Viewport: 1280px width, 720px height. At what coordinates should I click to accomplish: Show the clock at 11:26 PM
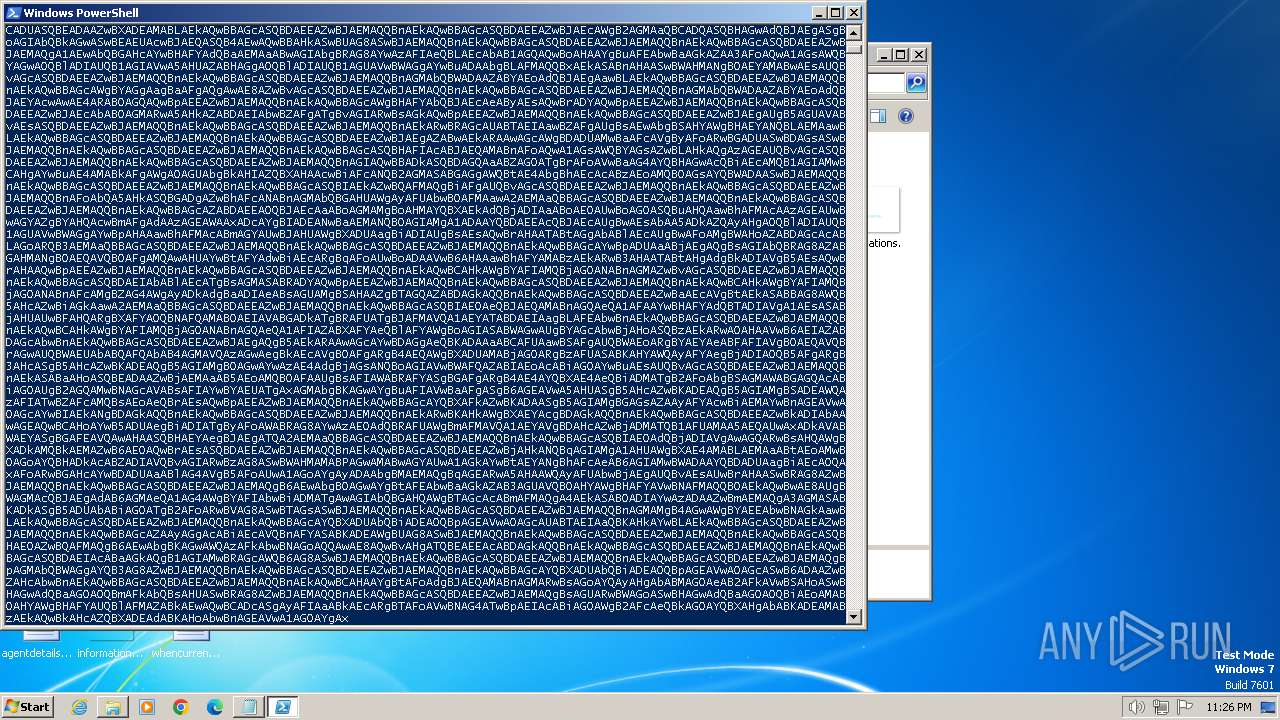point(1228,707)
